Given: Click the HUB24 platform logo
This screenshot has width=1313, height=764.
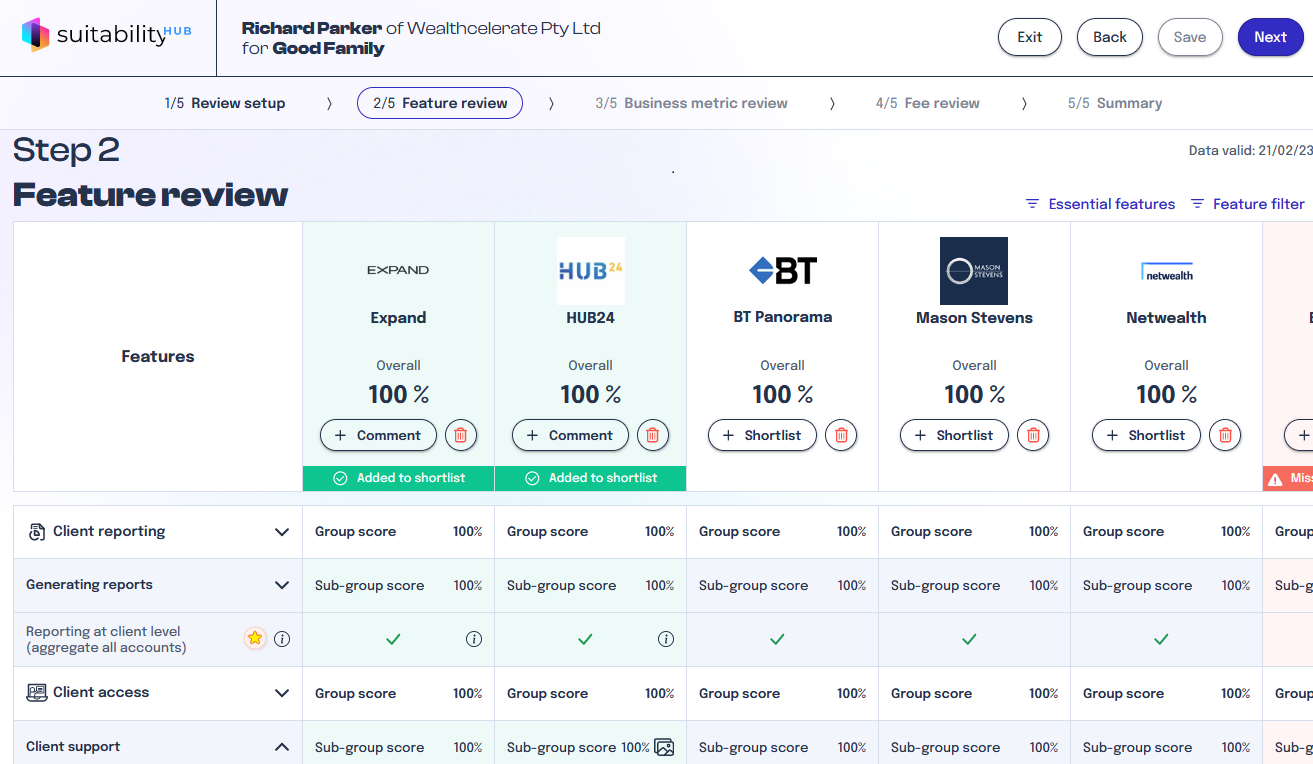Looking at the screenshot, I should (x=591, y=271).
